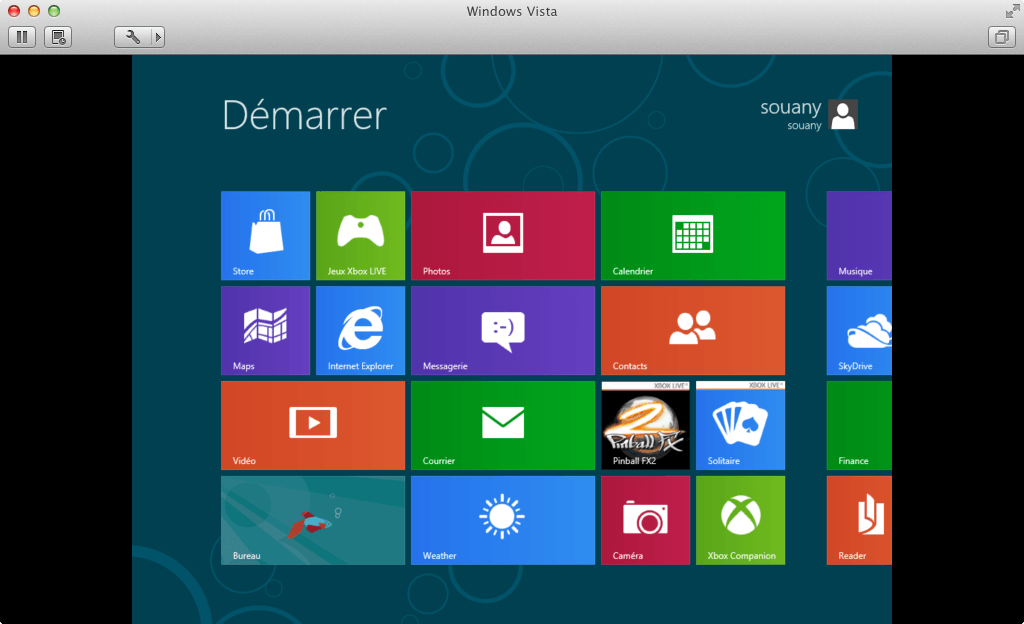Viewport: 1024px width, 624px height.
Task: Start Internet Explorer from its tile
Action: point(360,330)
